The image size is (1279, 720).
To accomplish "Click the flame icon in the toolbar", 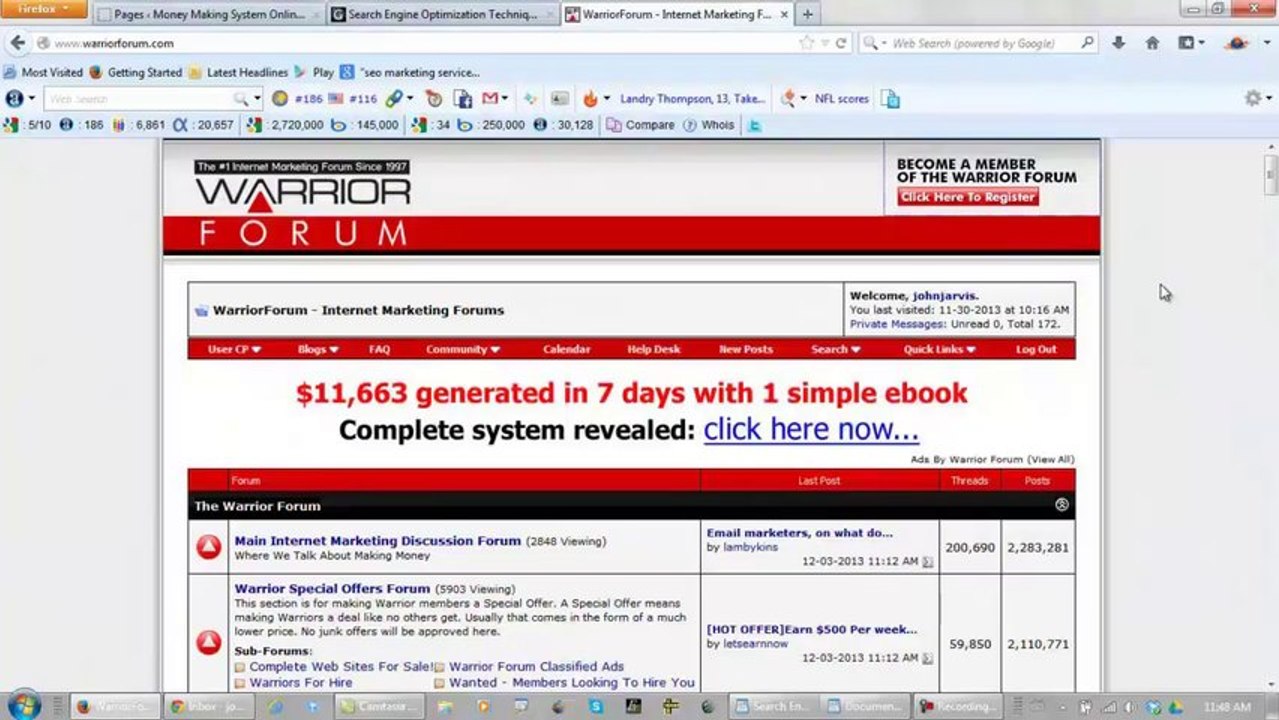I will (x=590, y=98).
